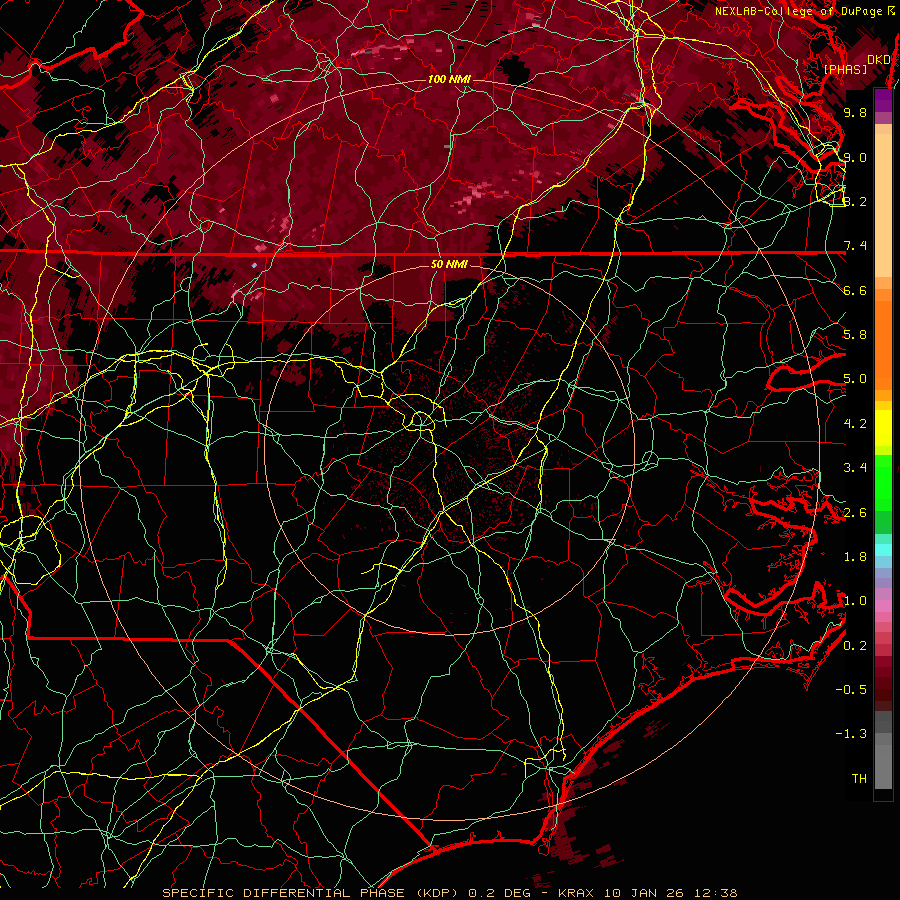Click the '100 NMI' range ring label
The width and height of the screenshot is (900, 900).
click(449, 79)
